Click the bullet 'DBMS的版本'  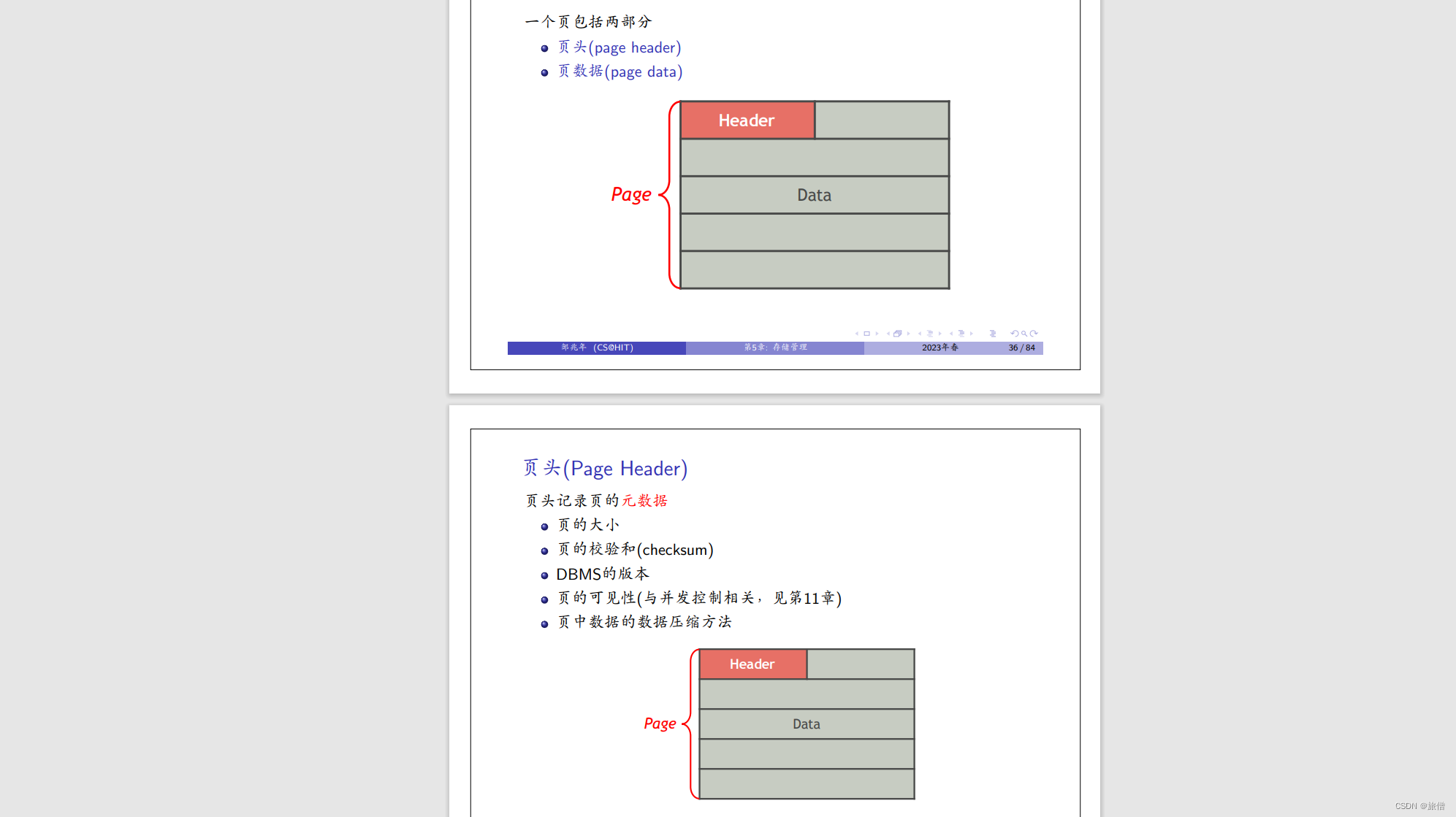tap(603, 574)
